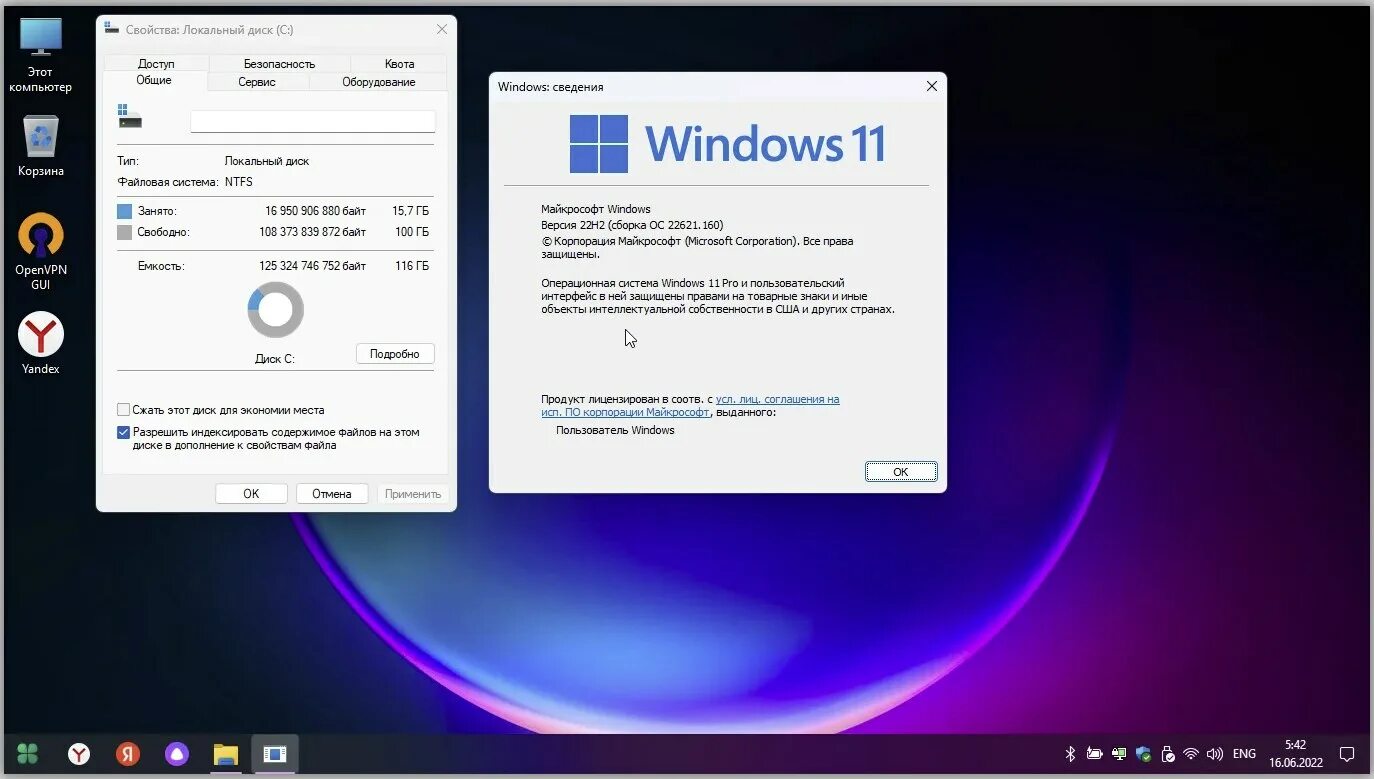1374x779 pixels.
Task: Click the NTFS file system value
Action: tap(239, 182)
